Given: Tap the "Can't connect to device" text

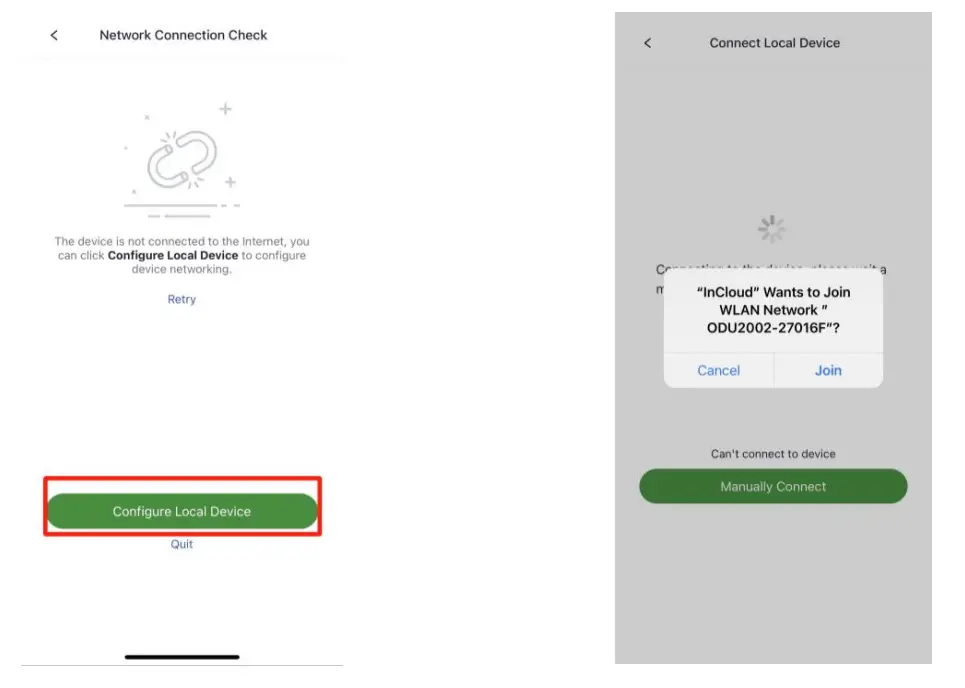Looking at the screenshot, I should (x=773, y=454).
